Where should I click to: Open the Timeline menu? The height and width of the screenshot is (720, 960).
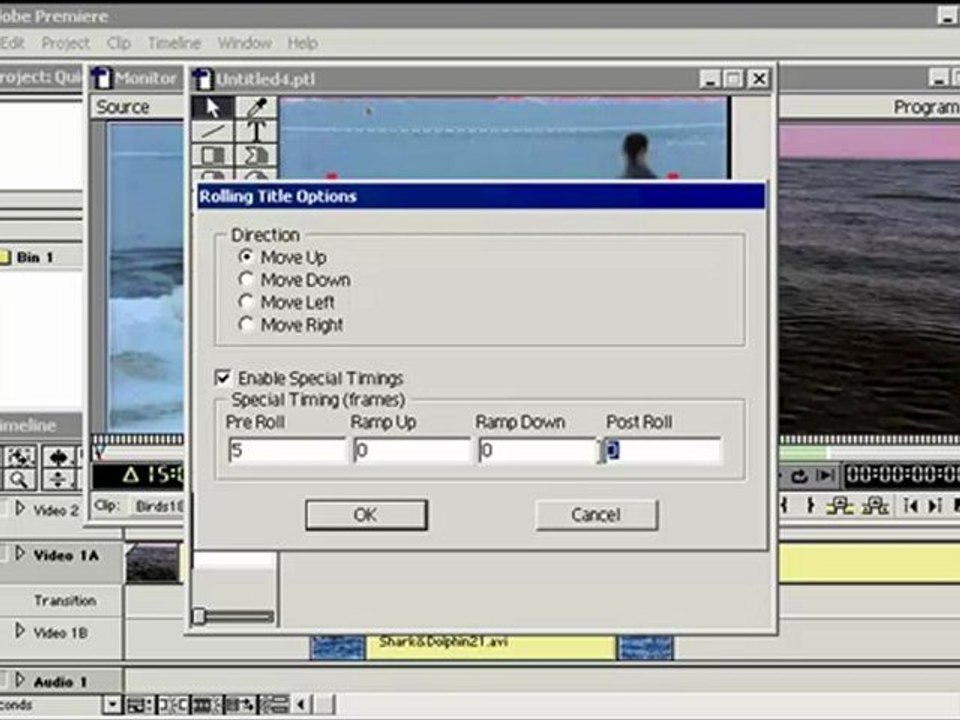click(x=174, y=43)
